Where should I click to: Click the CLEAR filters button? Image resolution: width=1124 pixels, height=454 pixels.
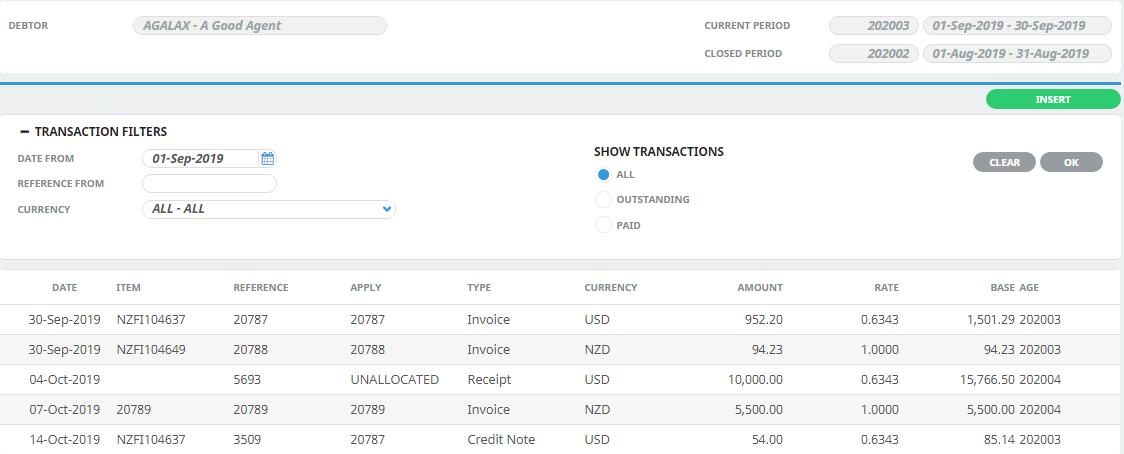tap(1004, 162)
